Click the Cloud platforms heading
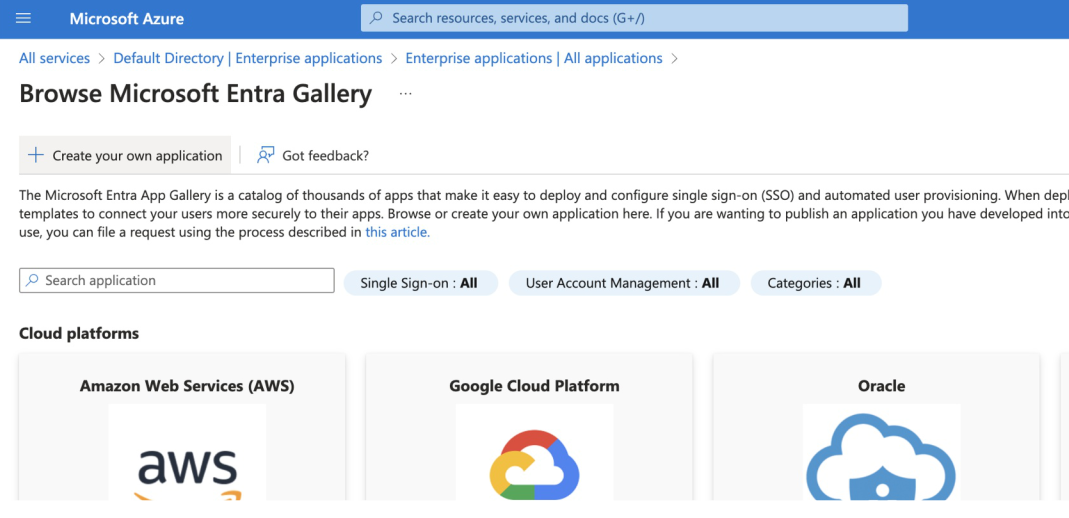The width and height of the screenshot is (1069, 518). click(x=79, y=333)
